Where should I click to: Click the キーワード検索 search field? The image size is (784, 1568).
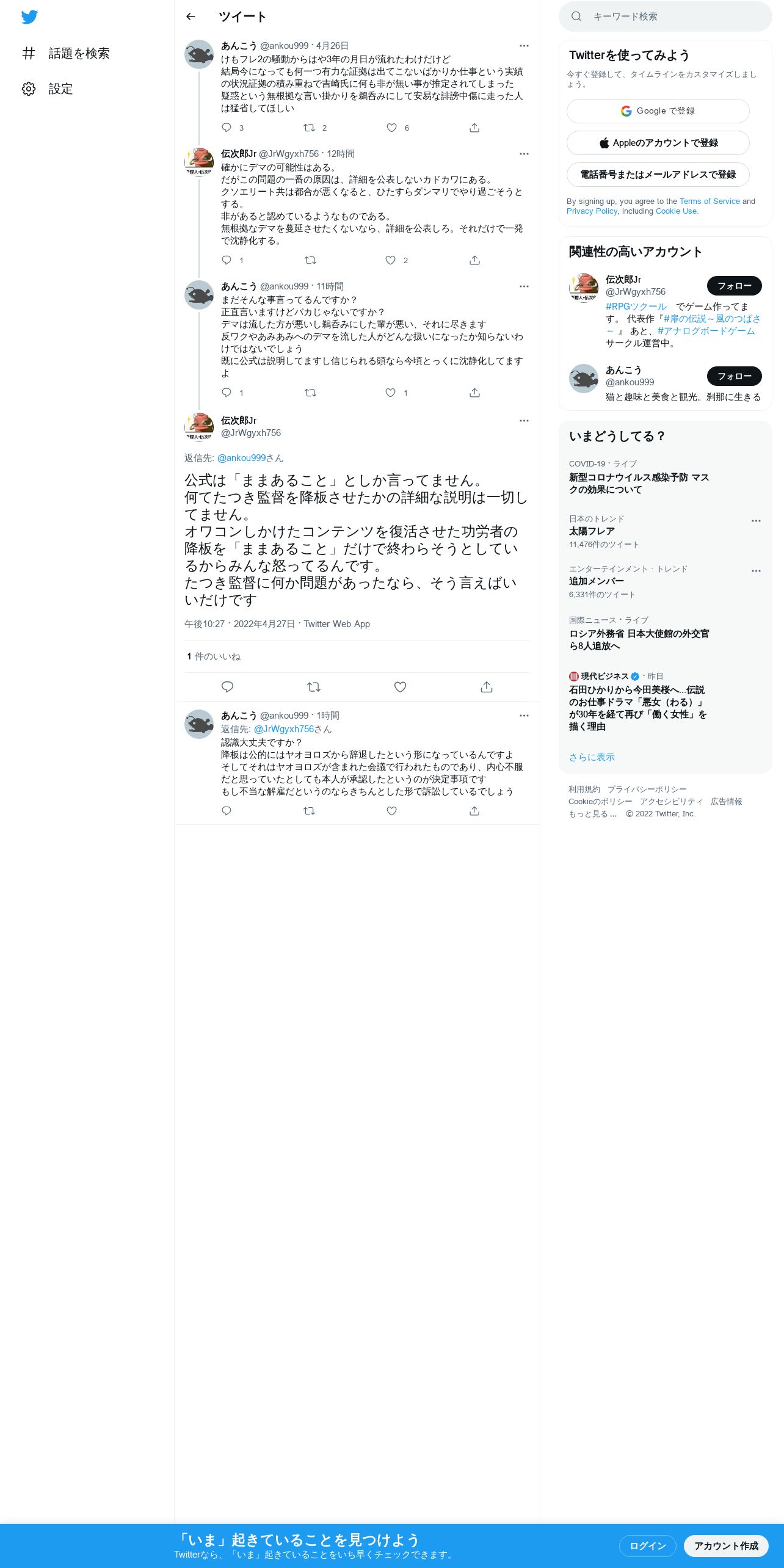click(666, 16)
